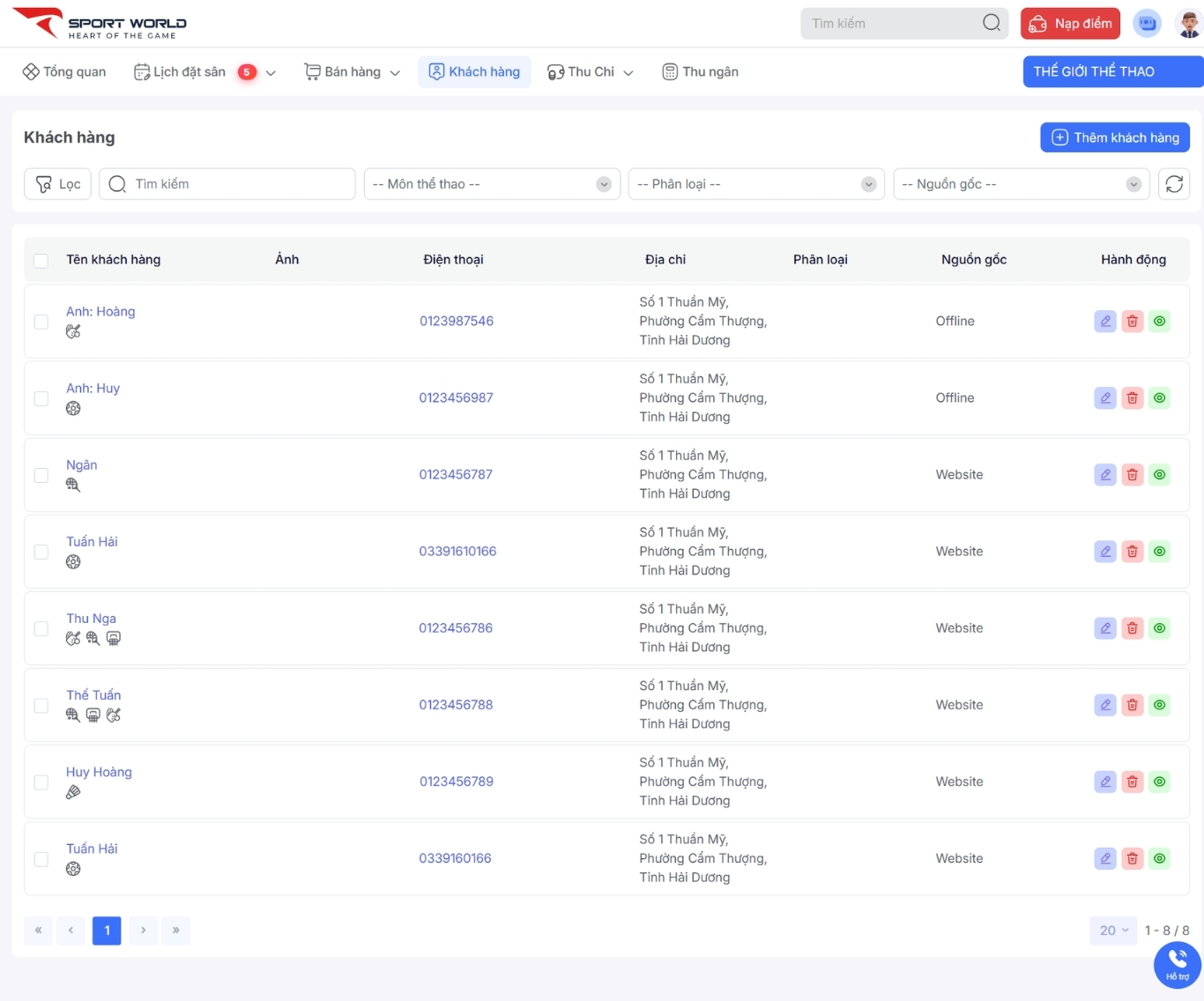Open the Môn thể thao dropdown
This screenshot has width=1204, height=1001.
click(492, 184)
